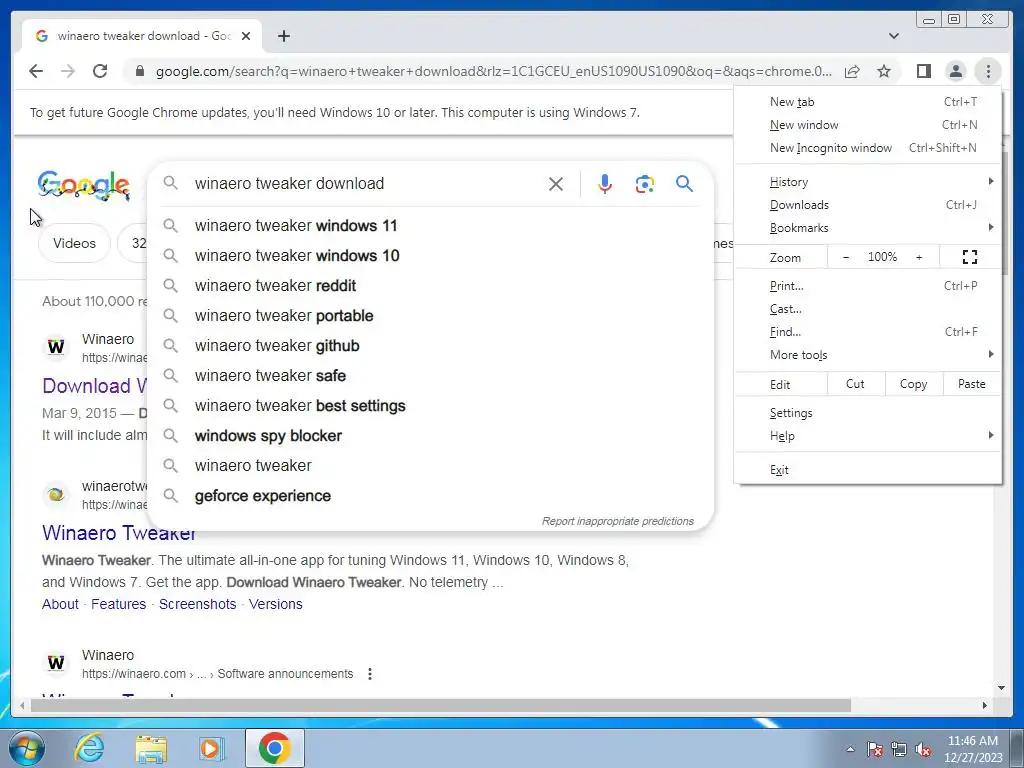Screen dimensions: 1024x768
Task: Start voice search with the microphone icon
Action: coord(605,184)
